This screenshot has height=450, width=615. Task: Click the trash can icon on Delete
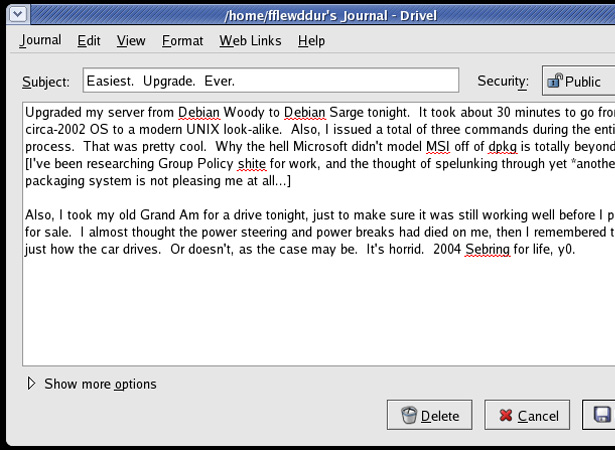tap(409, 415)
